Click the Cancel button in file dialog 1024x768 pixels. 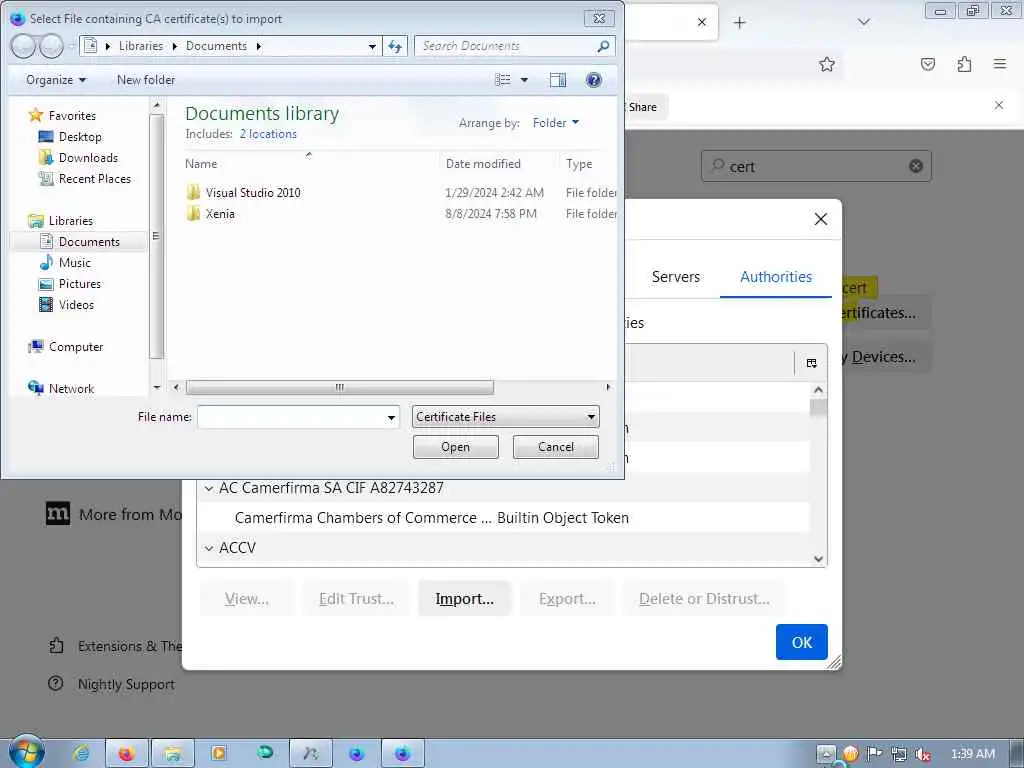coord(556,447)
